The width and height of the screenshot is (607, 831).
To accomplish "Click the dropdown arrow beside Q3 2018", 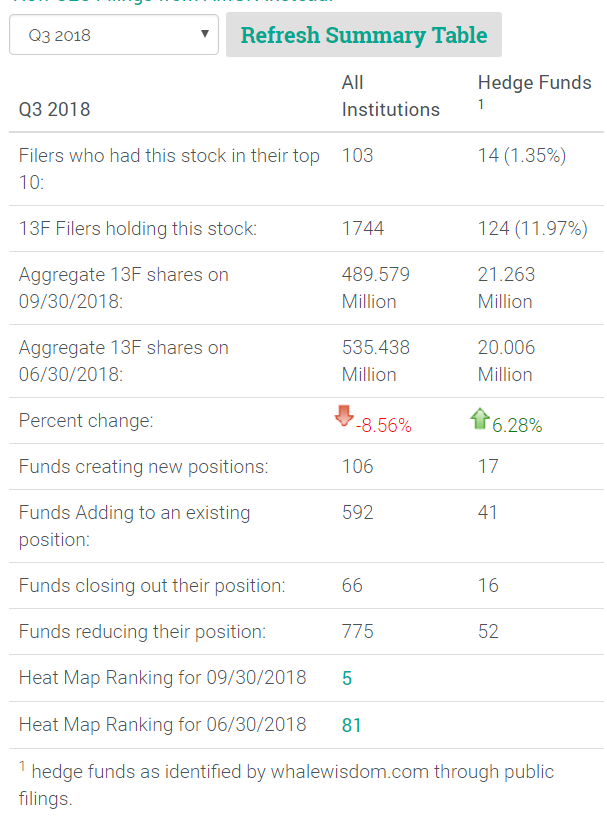I will 204,35.
